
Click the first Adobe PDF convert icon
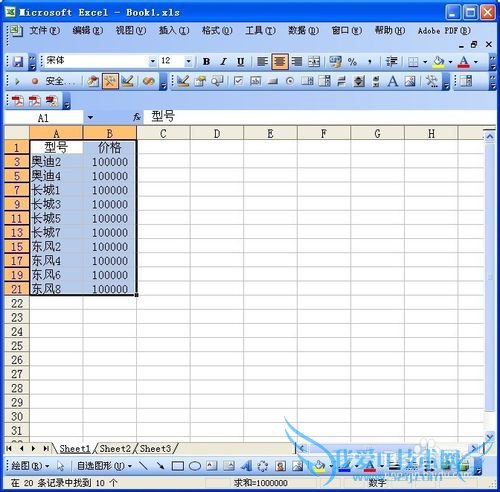click(x=17, y=101)
